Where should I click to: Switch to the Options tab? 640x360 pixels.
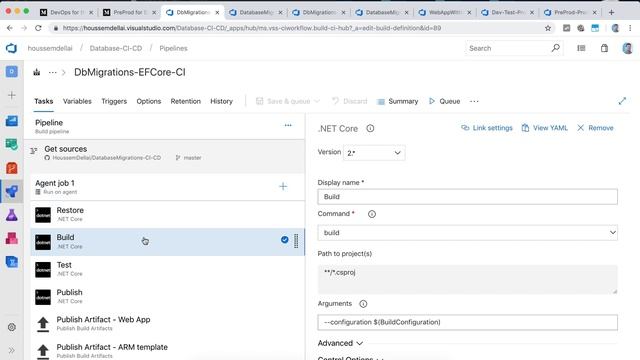pos(149,101)
